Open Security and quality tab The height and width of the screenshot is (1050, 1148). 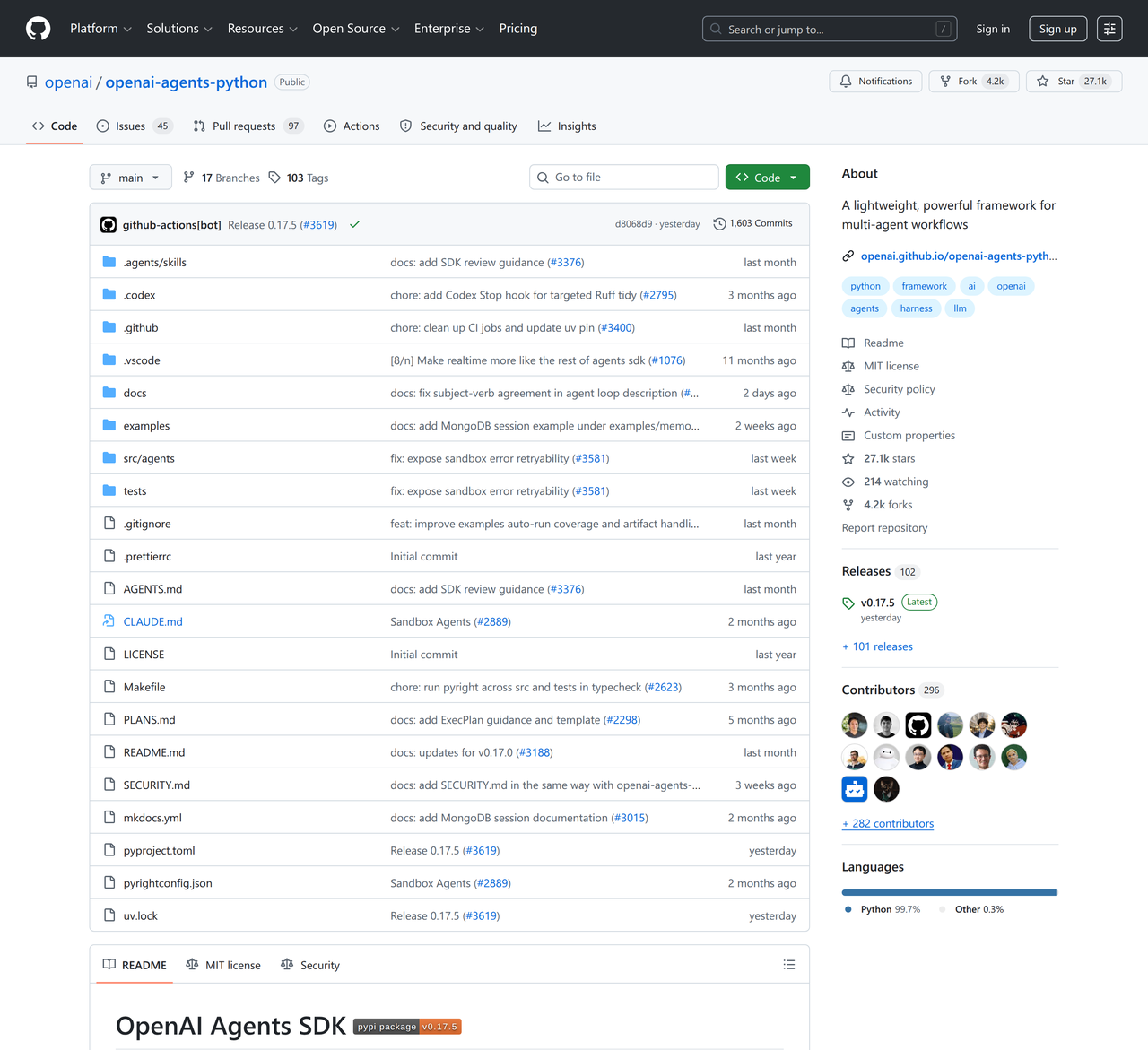tap(458, 126)
